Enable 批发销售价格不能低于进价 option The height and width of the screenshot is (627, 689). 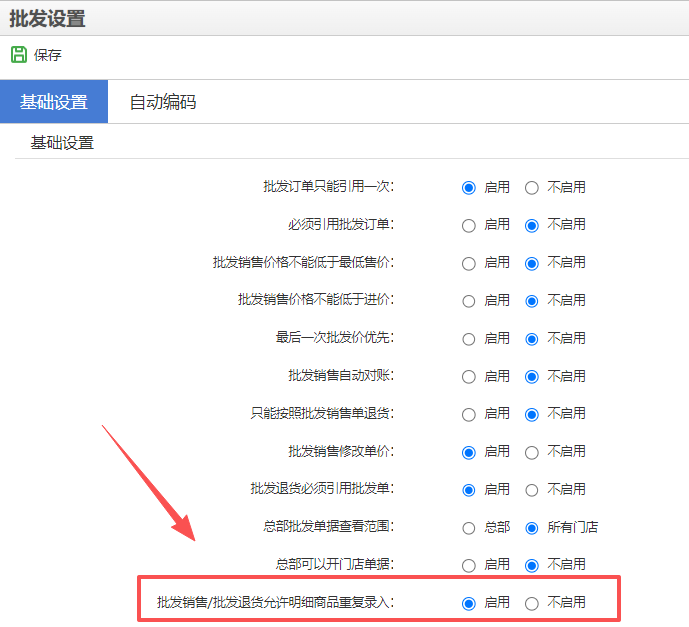(x=468, y=301)
